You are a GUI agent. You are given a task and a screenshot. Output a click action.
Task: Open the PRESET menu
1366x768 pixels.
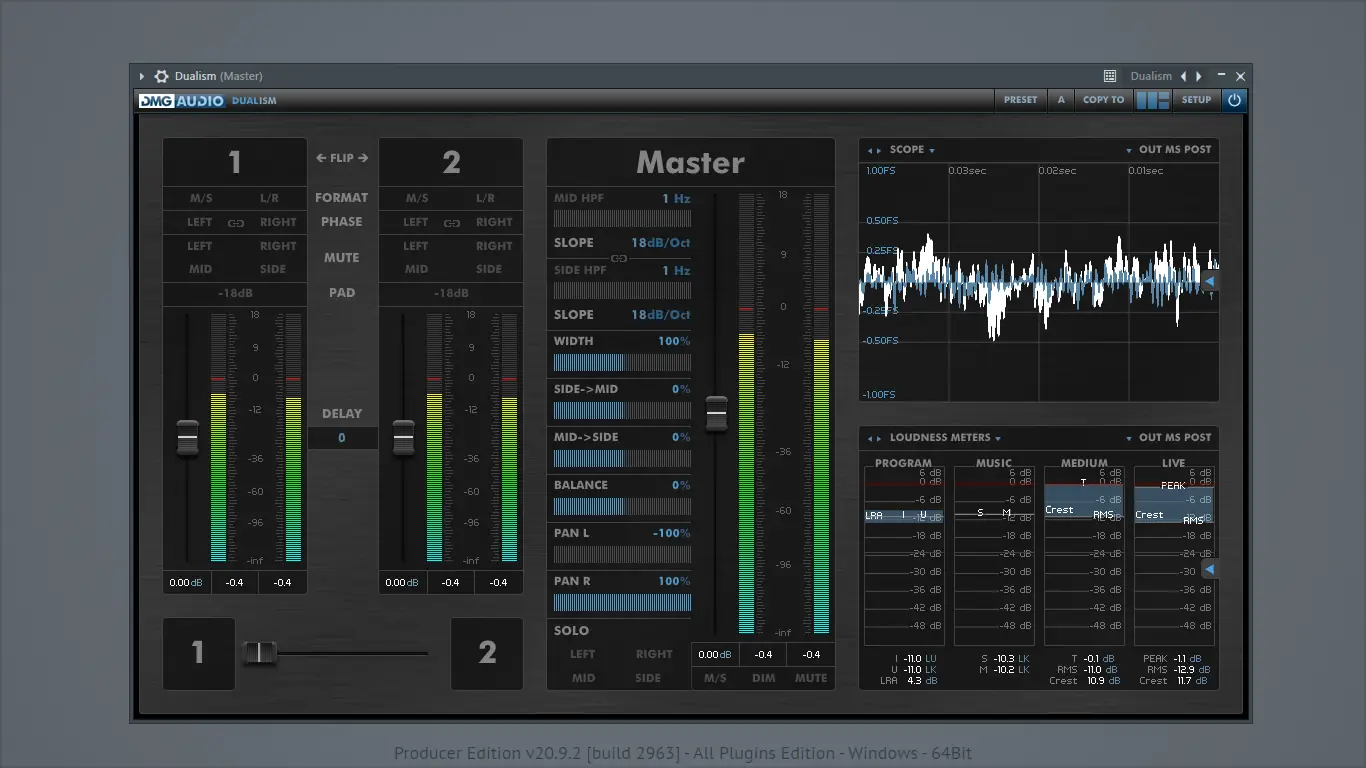(1020, 100)
